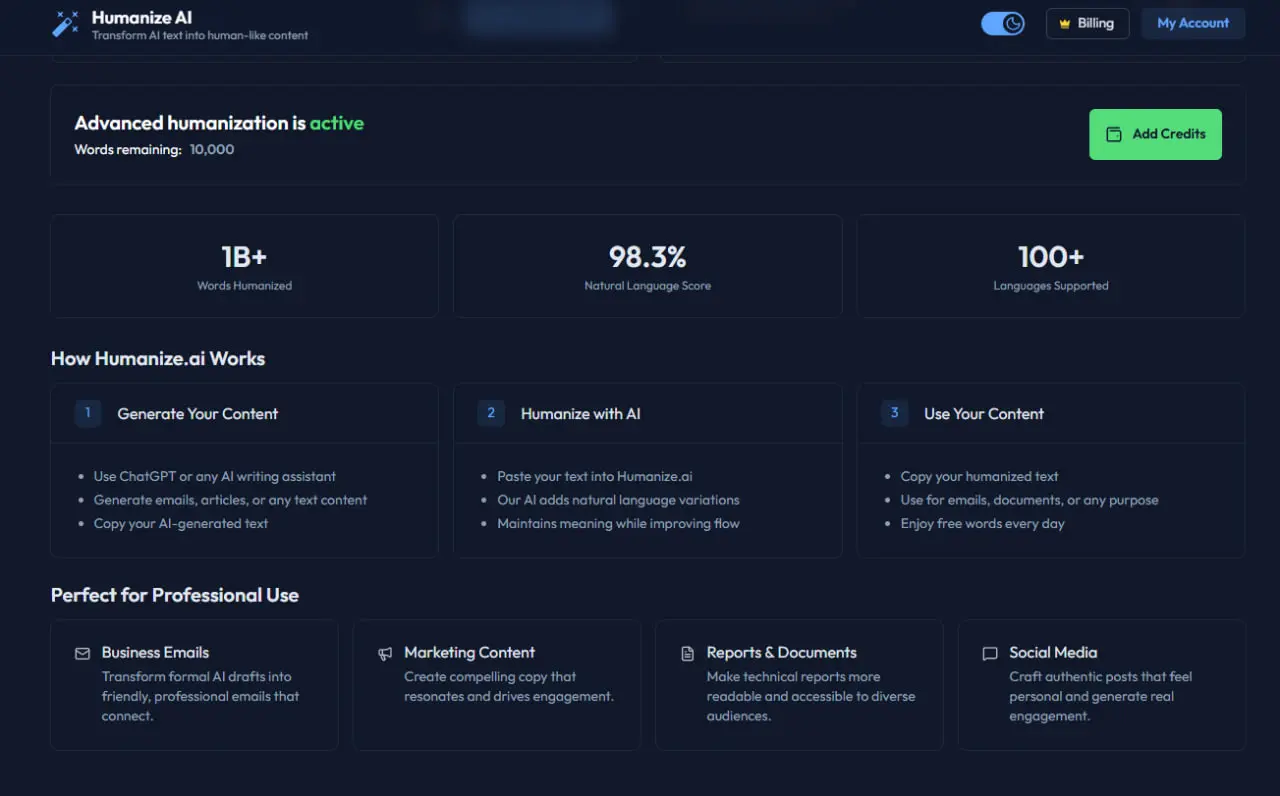Click the wallet icon in Add Credits
The height and width of the screenshot is (796, 1280).
pyautogui.click(x=1113, y=134)
